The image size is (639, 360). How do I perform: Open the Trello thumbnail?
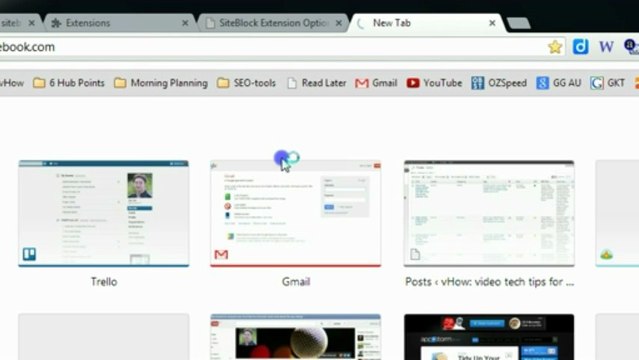click(x=104, y=214)
